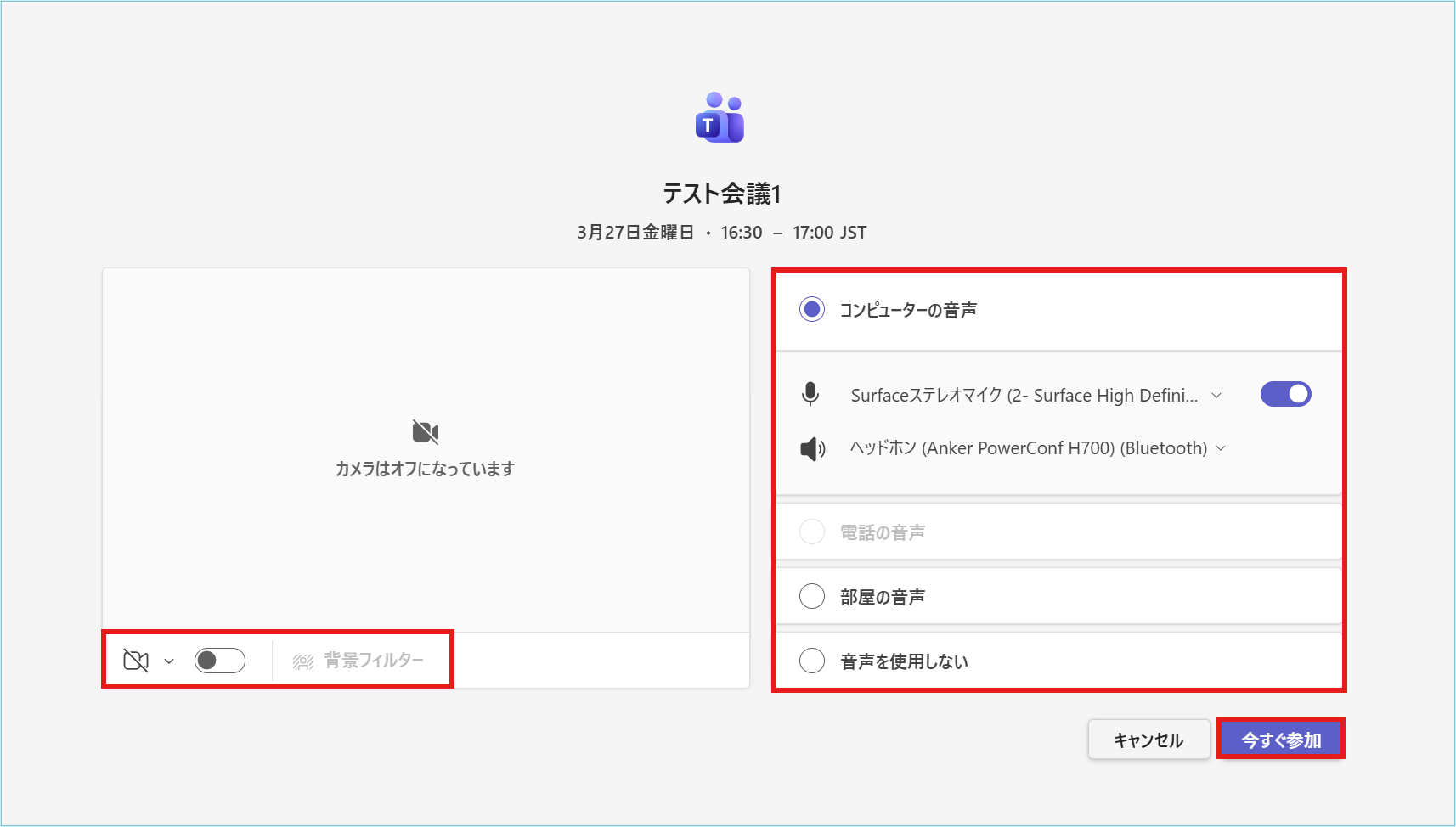This screenshot has height=827, width=1456.
Task: Turn on the camera toggle switch
Action: point(220,661)
